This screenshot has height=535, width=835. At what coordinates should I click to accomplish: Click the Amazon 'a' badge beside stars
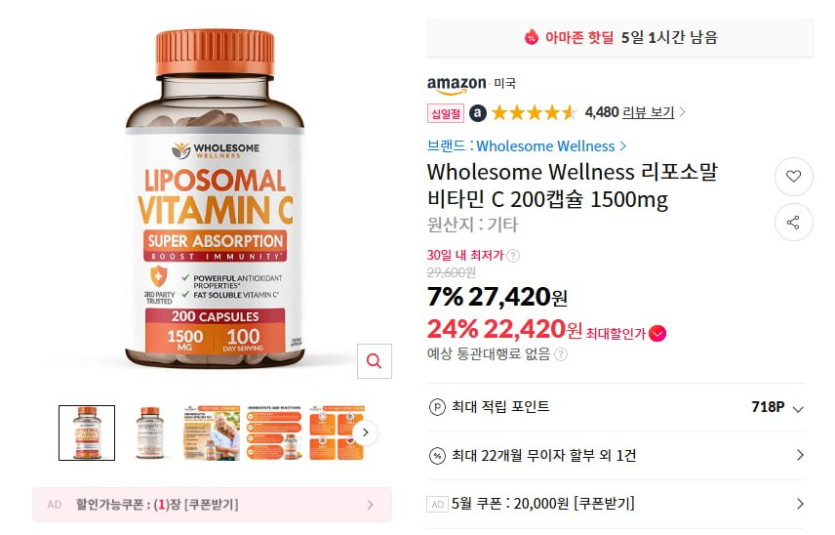pyautogui.click(x=478, y=113)
